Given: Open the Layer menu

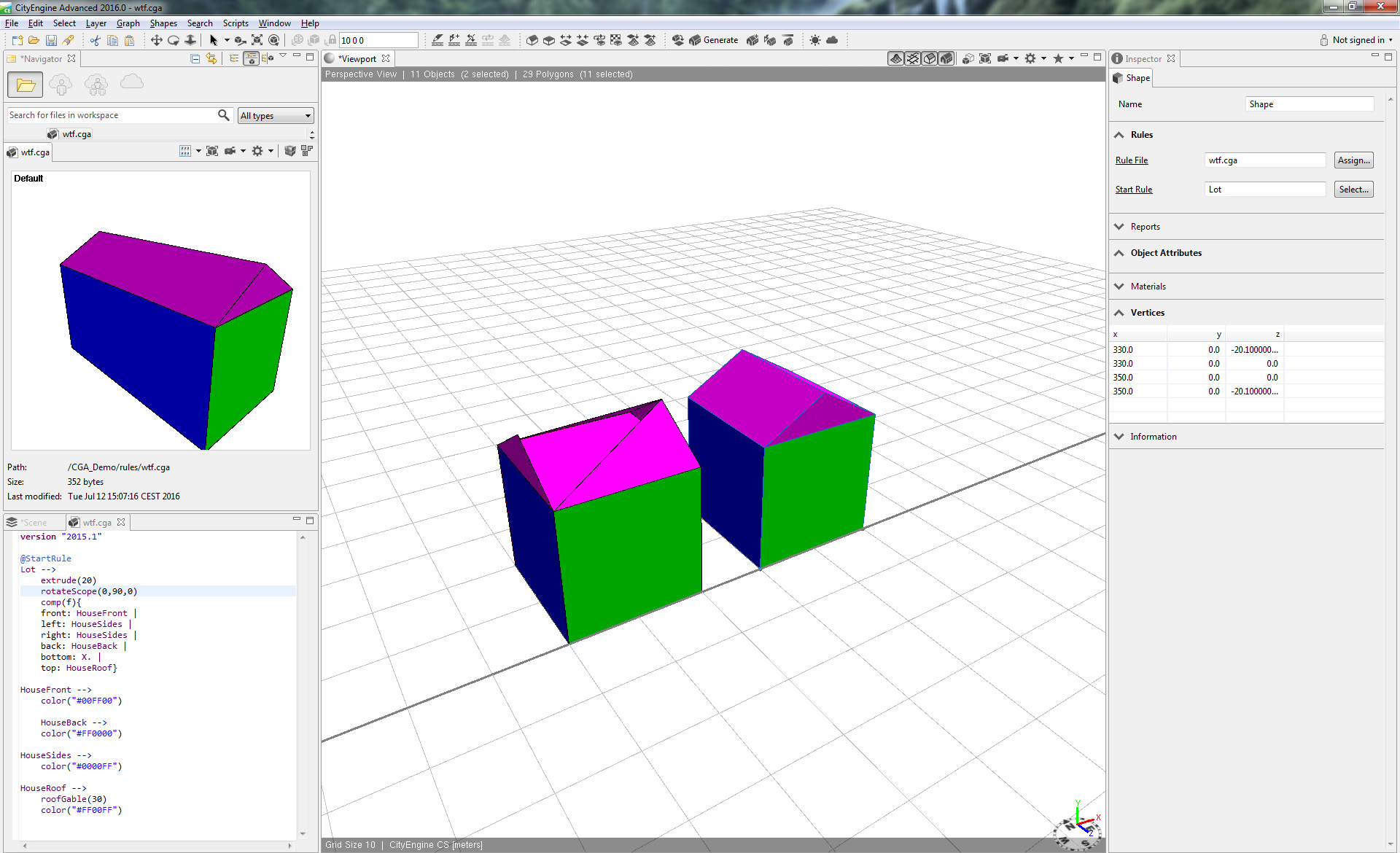Looking at the screenshot, I should (x=96, y=23).
